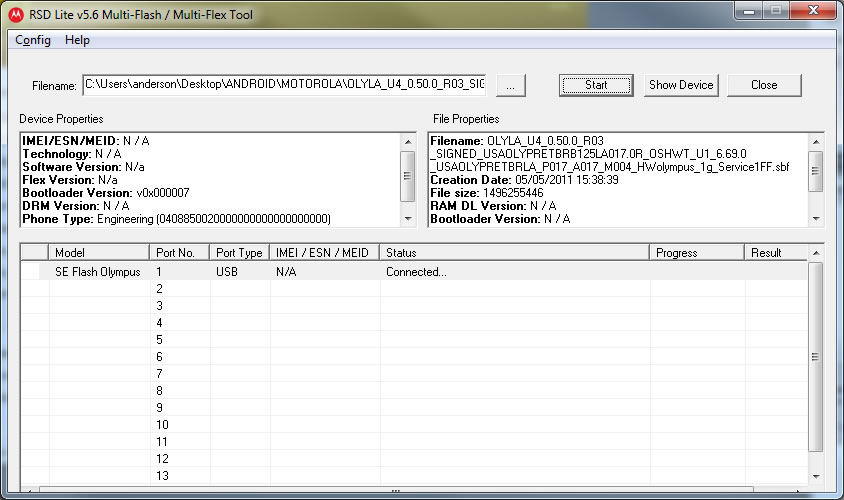Screen dimensions: 844x500
Task: Close the RSD Lite window with X
Action: click(x=814, y=11)
